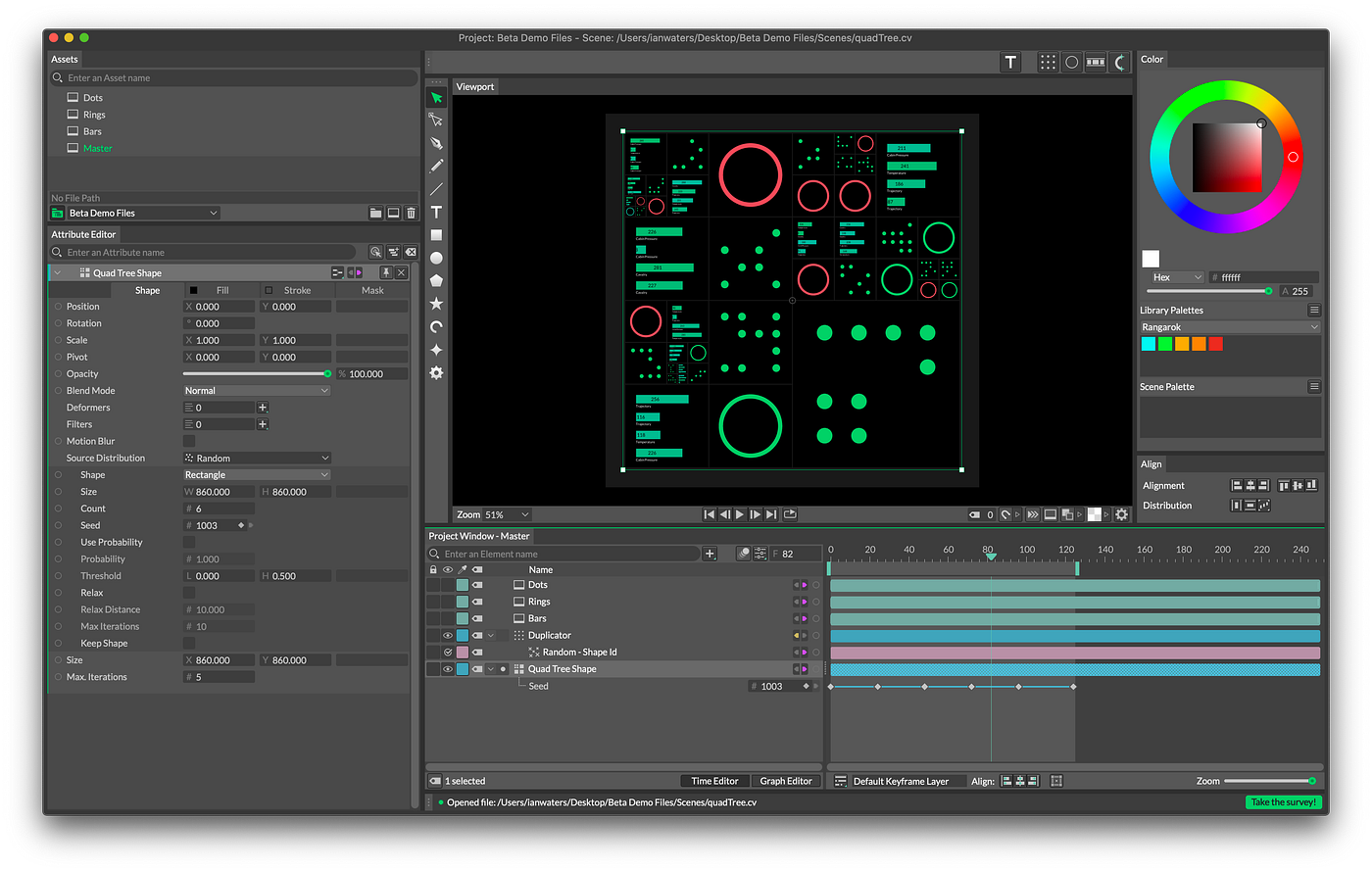This screenshot has width=1372, height=872.
Task: Choose the Ellipse shape tool
Action: (436, 259)
